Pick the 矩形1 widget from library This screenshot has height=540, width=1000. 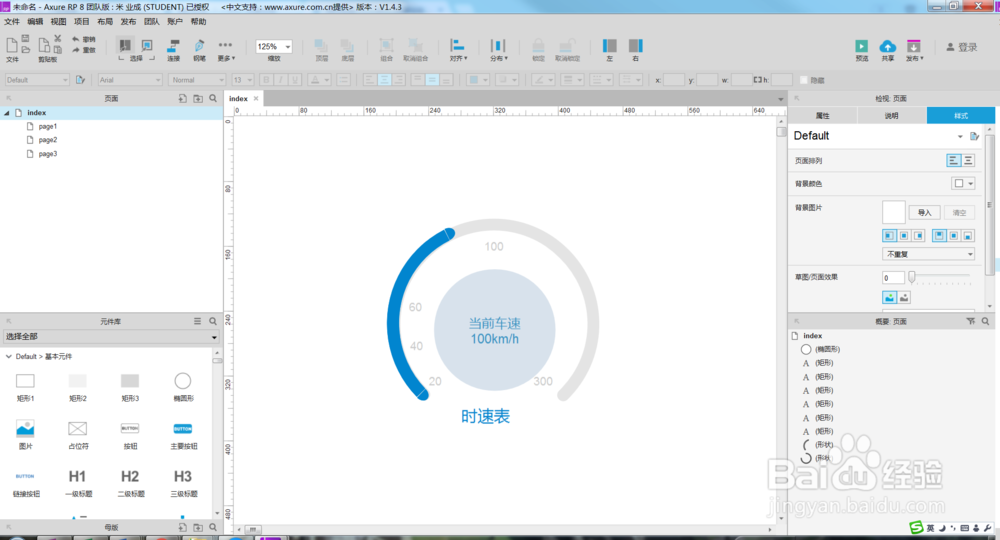point(25,386)
